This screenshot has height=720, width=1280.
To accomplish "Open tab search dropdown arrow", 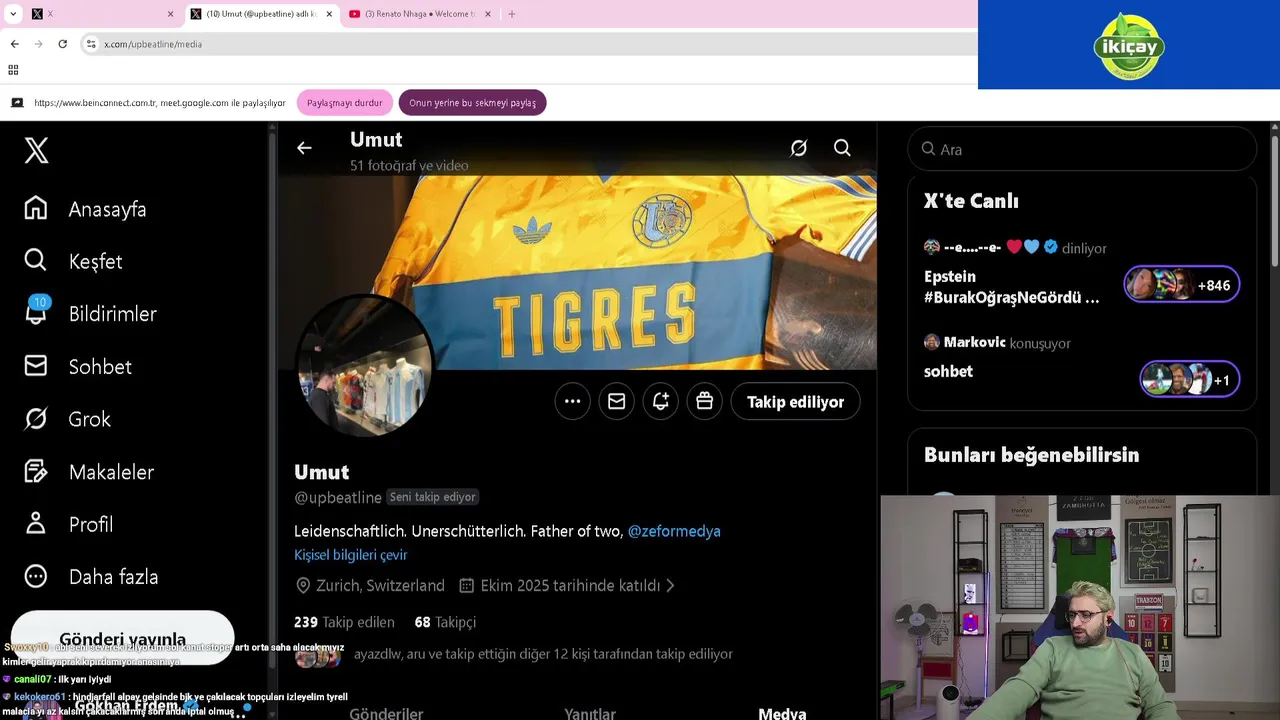I will (x=13, y=14).
